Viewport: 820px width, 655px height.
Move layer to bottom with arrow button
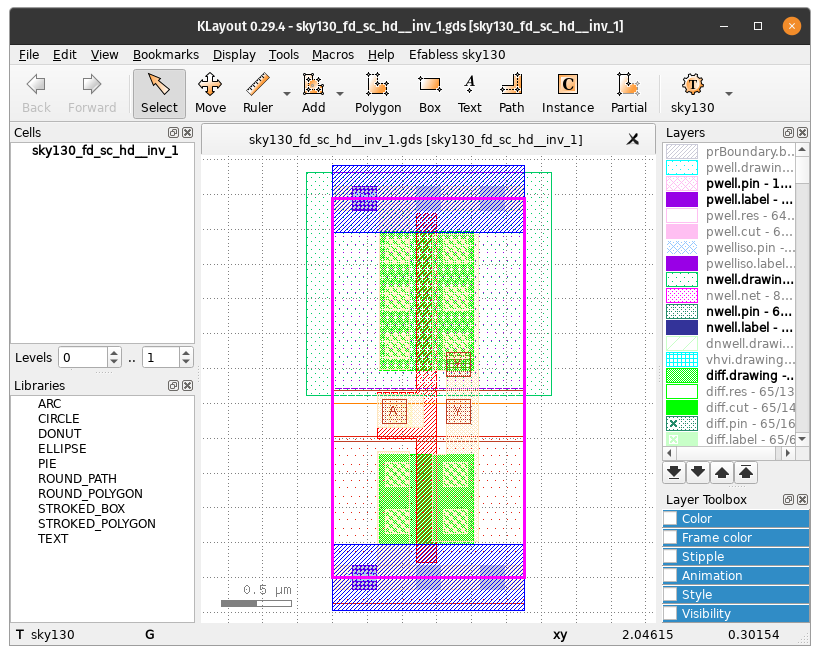coord(674,472)
